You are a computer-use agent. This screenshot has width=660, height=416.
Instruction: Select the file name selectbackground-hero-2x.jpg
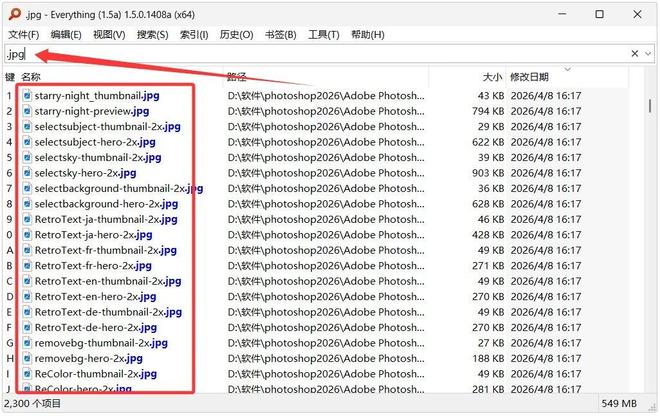click(106, 204)
